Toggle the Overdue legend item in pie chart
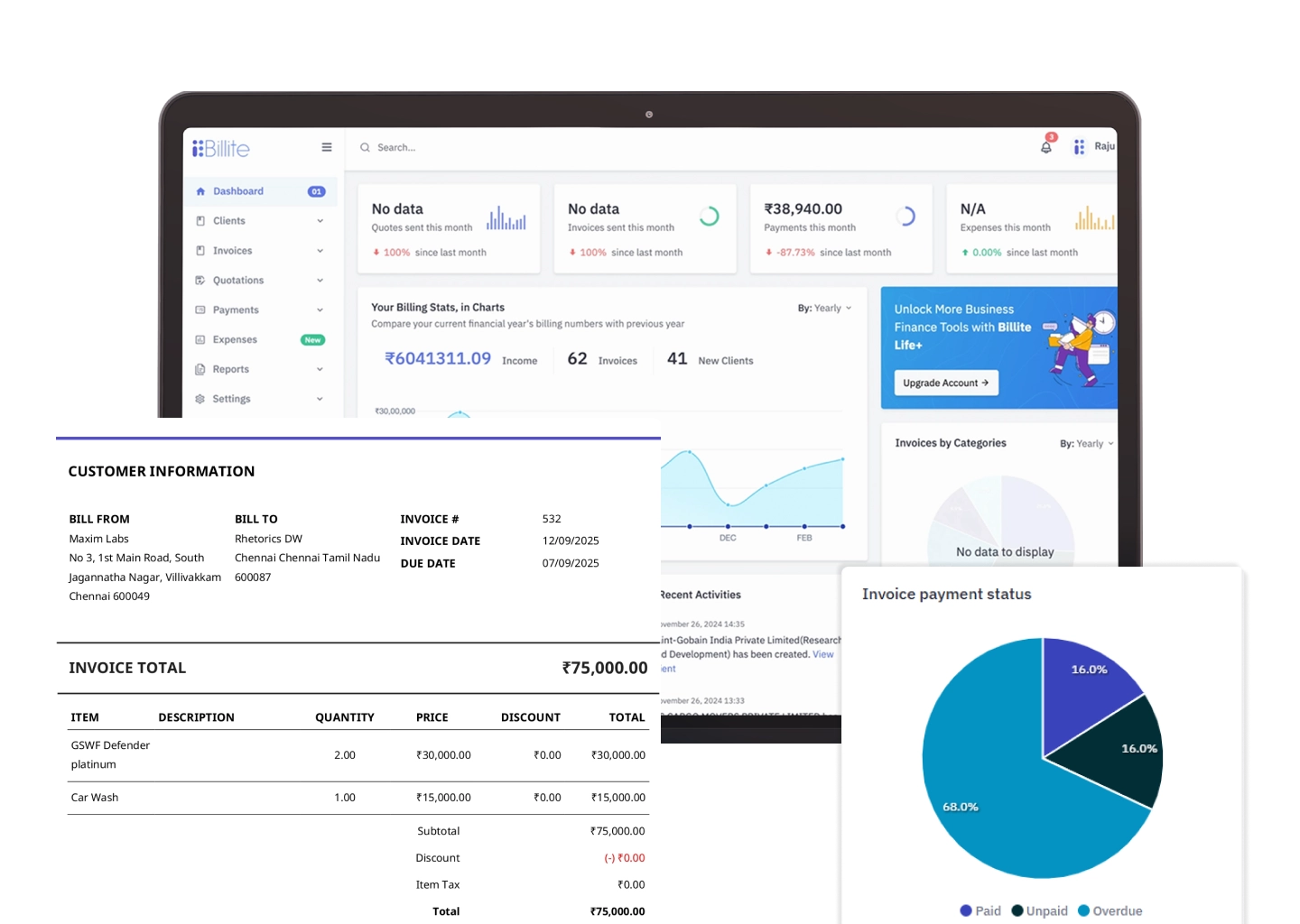This screenshot has width=1300, height=924. coord(1110,910)
